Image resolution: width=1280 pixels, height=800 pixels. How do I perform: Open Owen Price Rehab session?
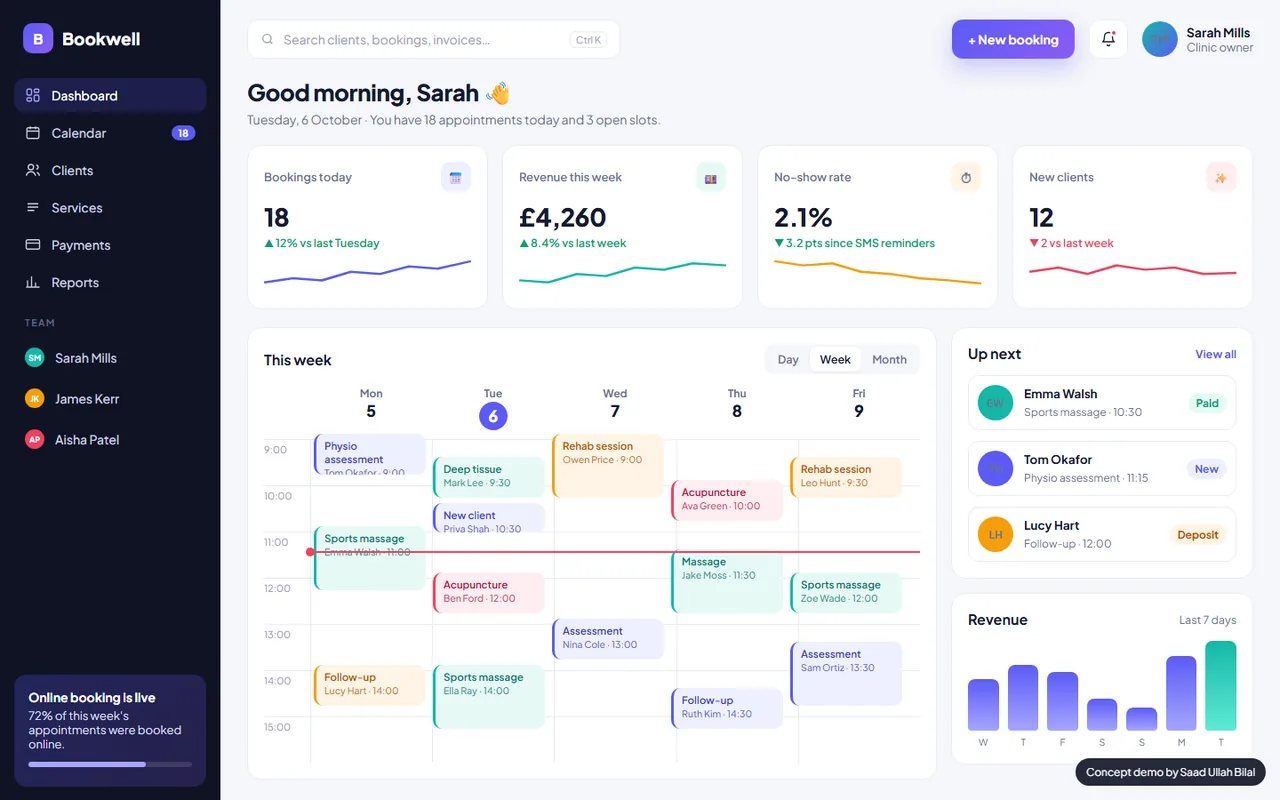[x=608, y=465]
